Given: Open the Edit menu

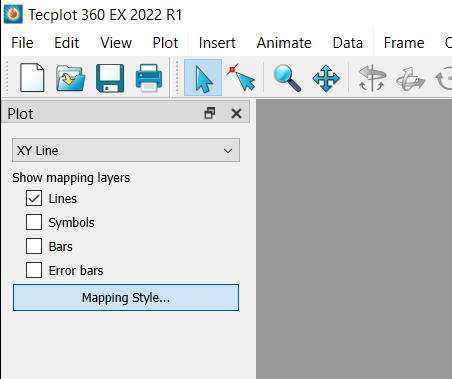Looking at the screenshot, I should pos(66,43).
